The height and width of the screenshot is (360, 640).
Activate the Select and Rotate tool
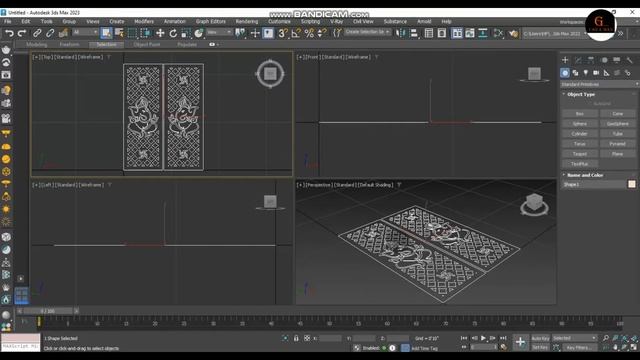click(x=173, y=33)
